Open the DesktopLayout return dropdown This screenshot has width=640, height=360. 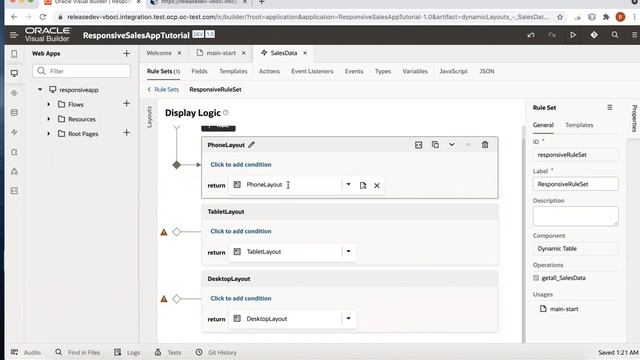[348, 318]
